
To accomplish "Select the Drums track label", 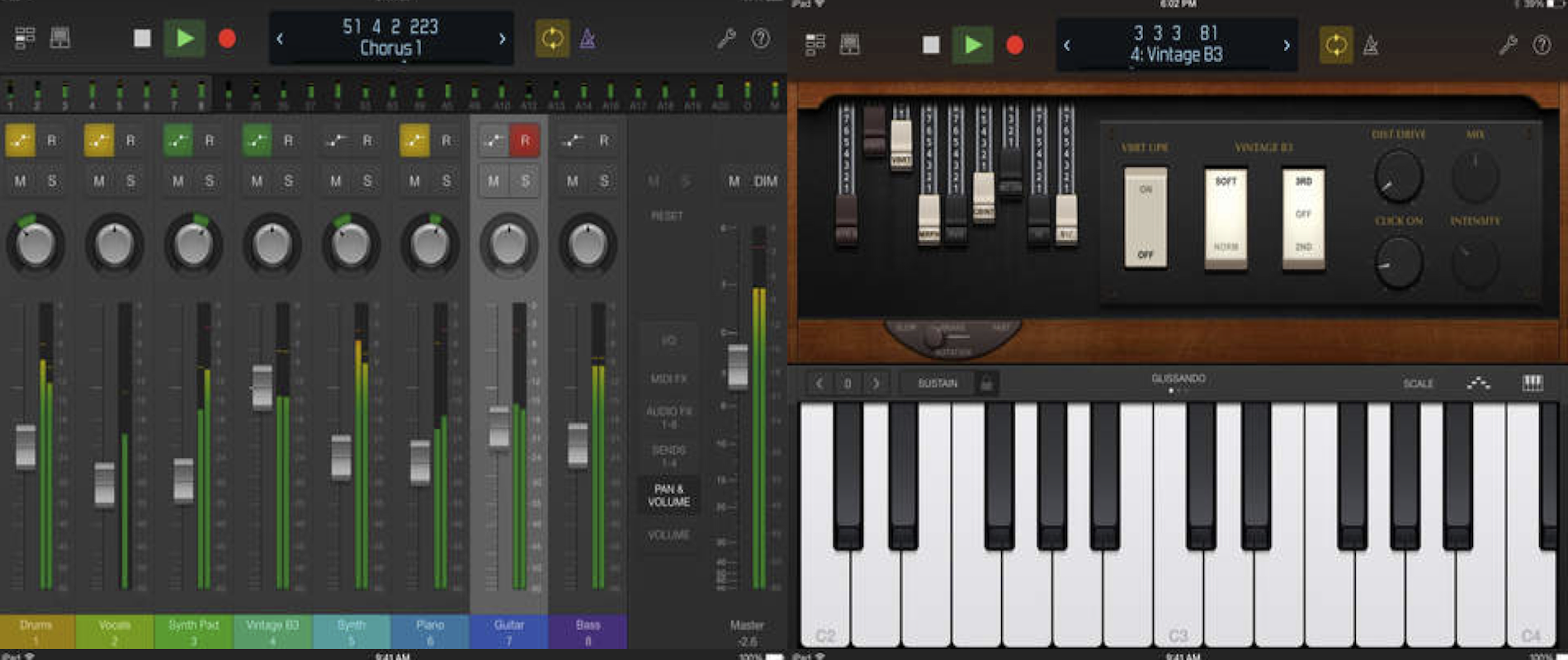I will coord(36,632).
